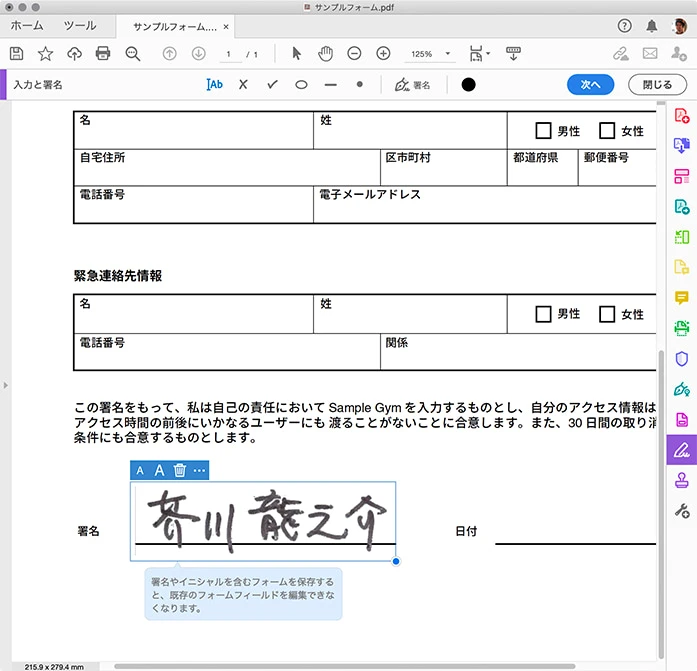Select the cross mark (X) tool

click(x=242, y=85)
